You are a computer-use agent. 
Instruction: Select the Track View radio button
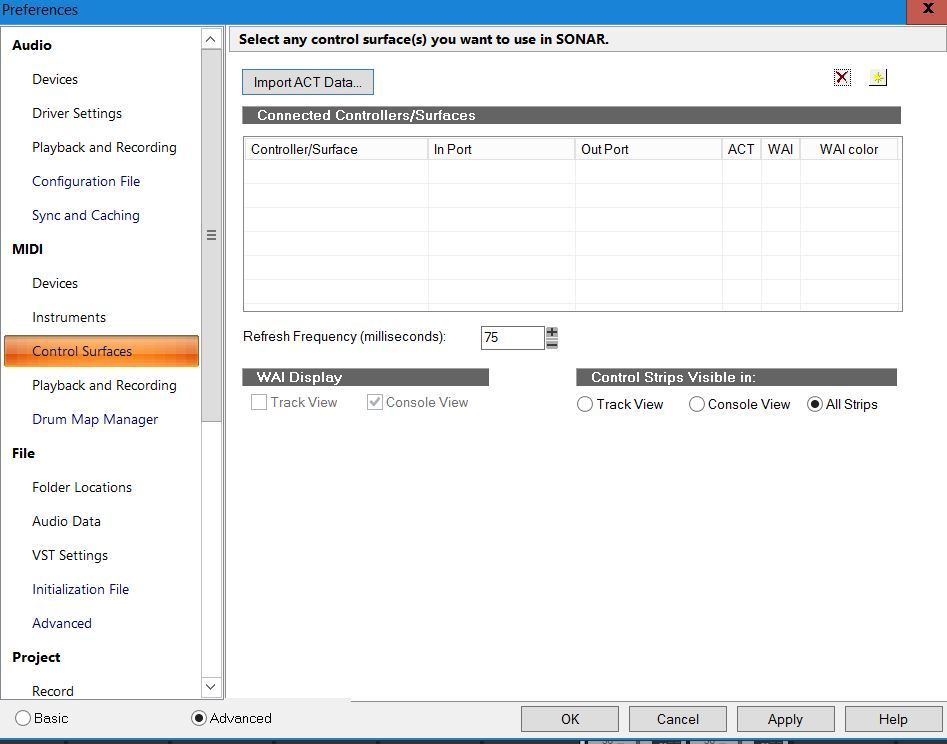click(x=585, y=405)
